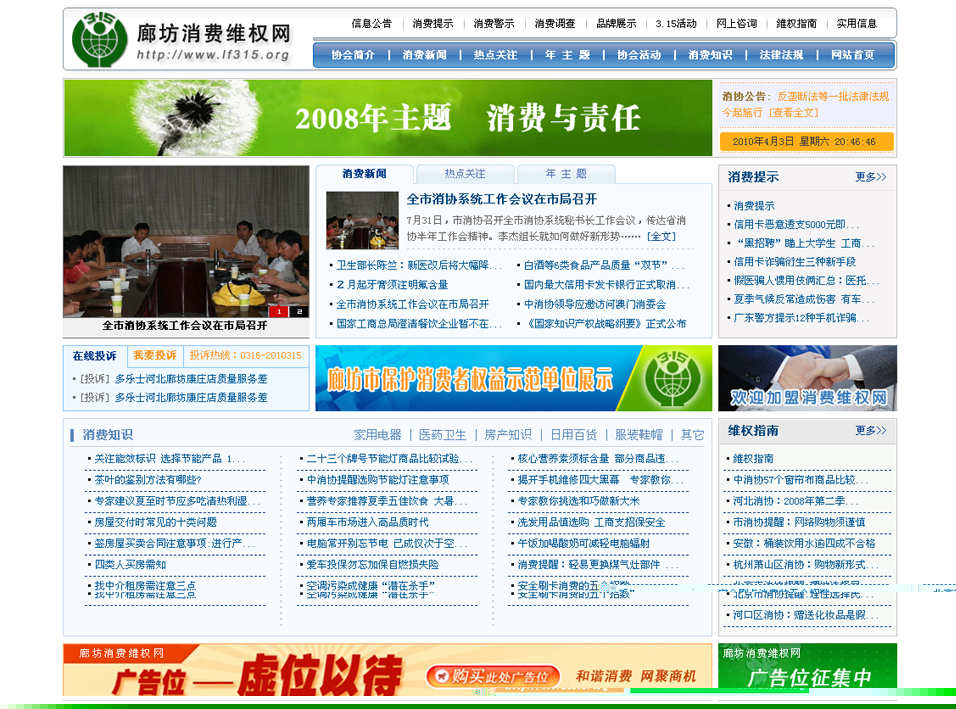956x709 pixels.
Task: Click 网上咨询 in the top menu
Action: click(x=736, y=24)
